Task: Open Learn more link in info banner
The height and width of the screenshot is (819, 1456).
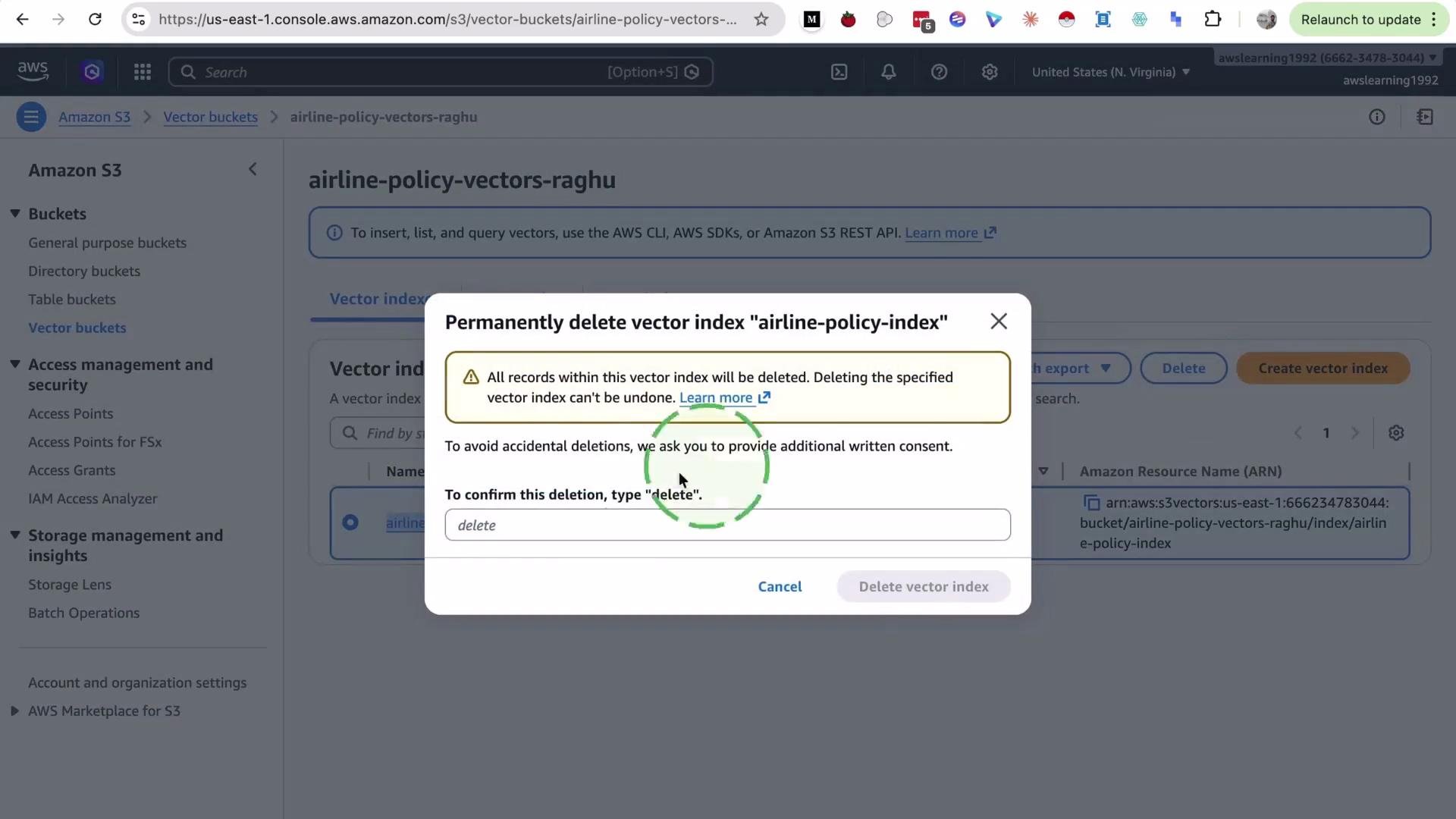Action: point(950,233)
